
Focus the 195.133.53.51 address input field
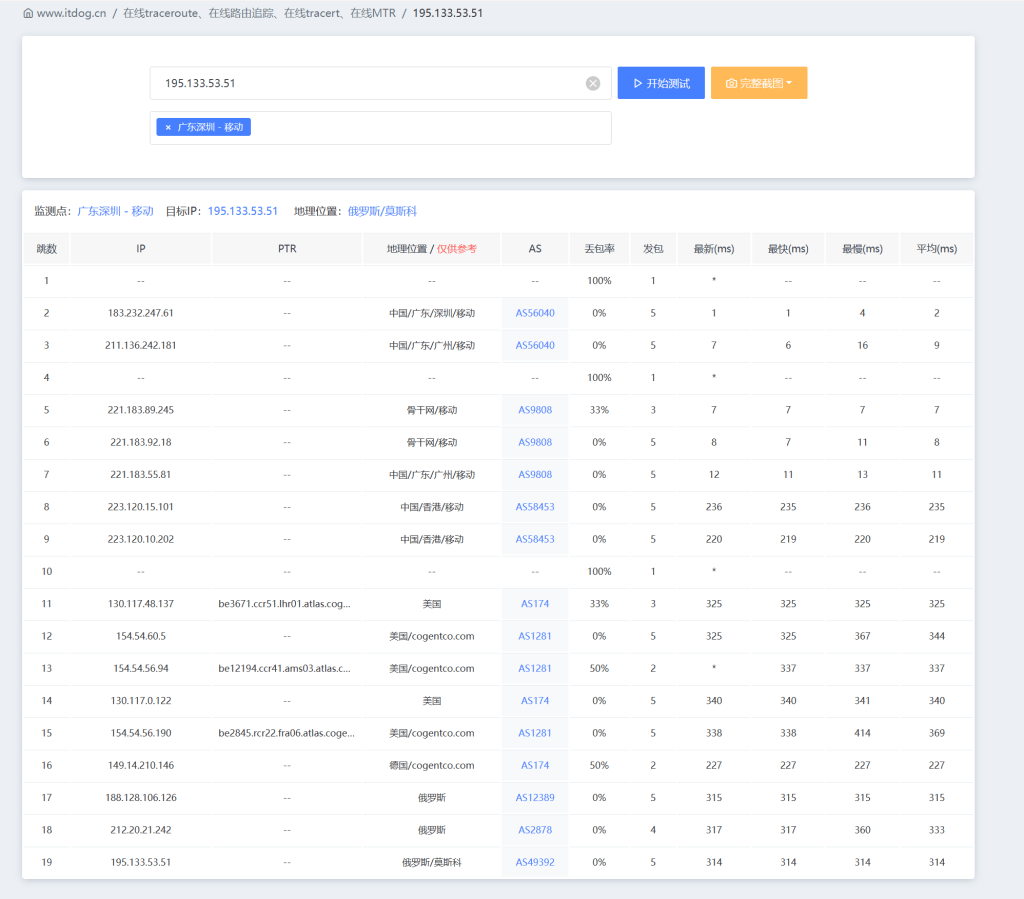[x=381, y=83]
